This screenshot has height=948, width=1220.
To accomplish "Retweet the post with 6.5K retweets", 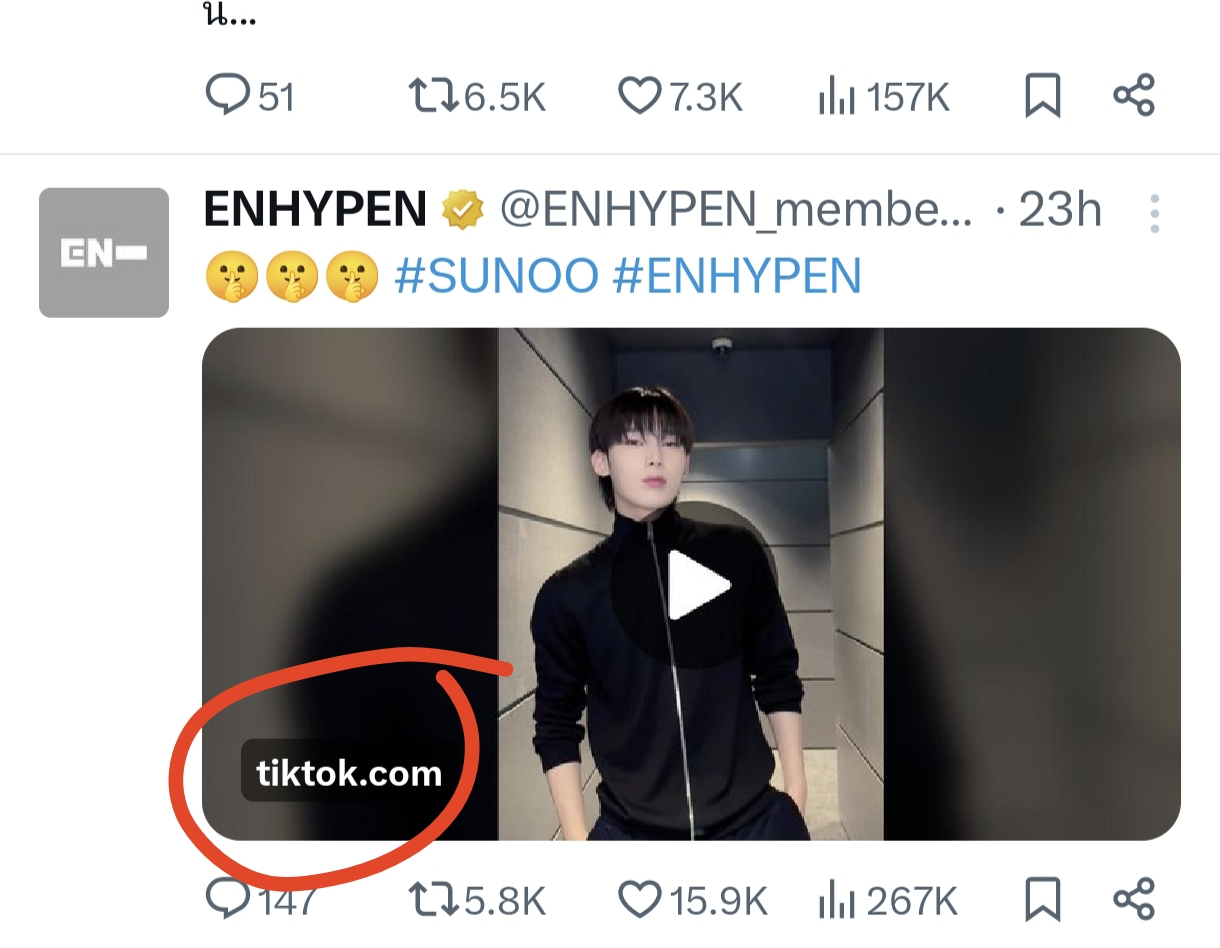I will (x=477, y=97).
